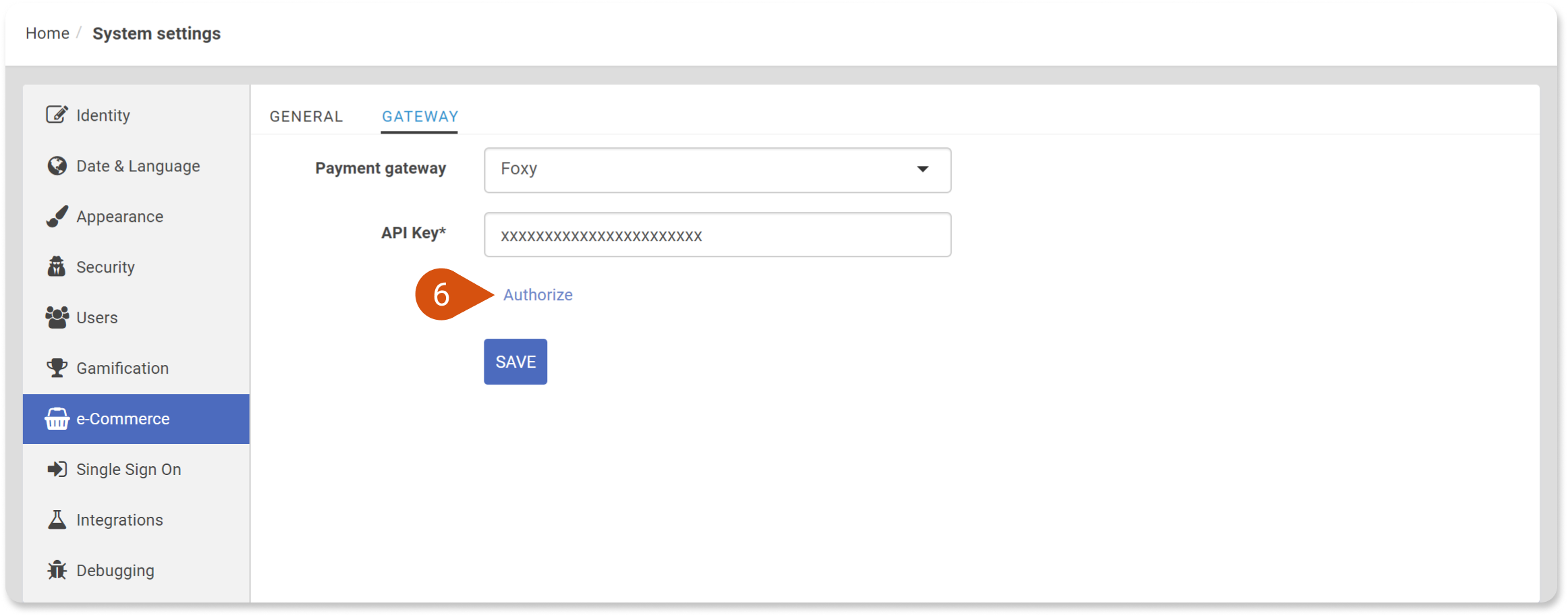
Task: Switch to the GENERAL tab
Action: pos(306,116)
